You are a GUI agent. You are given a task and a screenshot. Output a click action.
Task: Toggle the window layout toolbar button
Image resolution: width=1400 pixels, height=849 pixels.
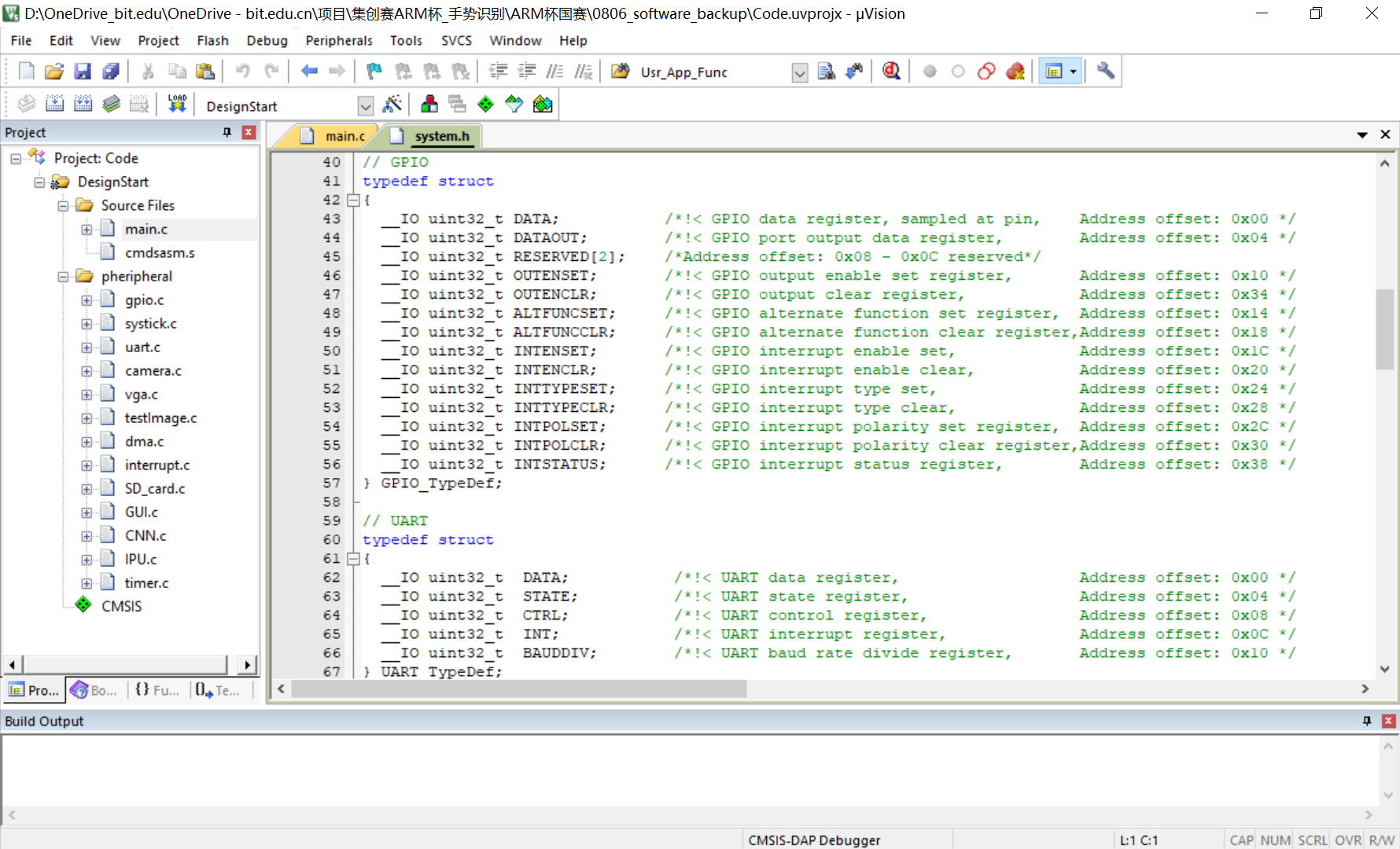click(x=1053, y=72)
